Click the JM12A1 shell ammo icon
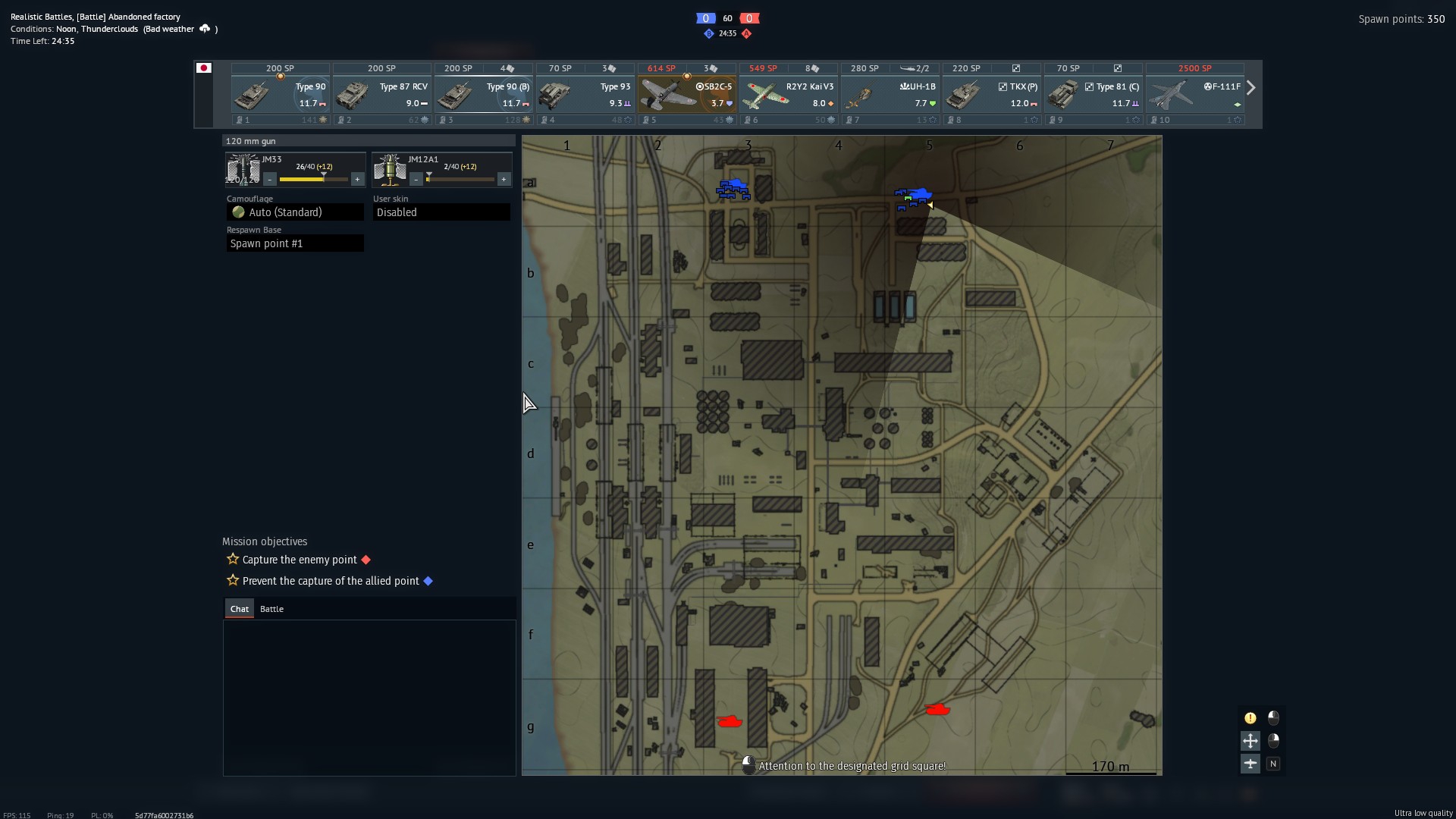 pos(390,169)
